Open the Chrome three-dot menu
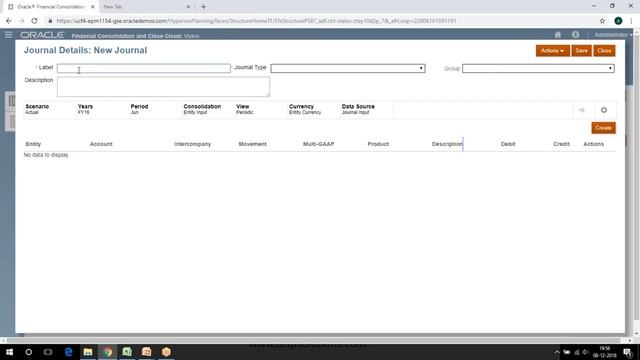This screenshot has height=360, width=640. 631,21
